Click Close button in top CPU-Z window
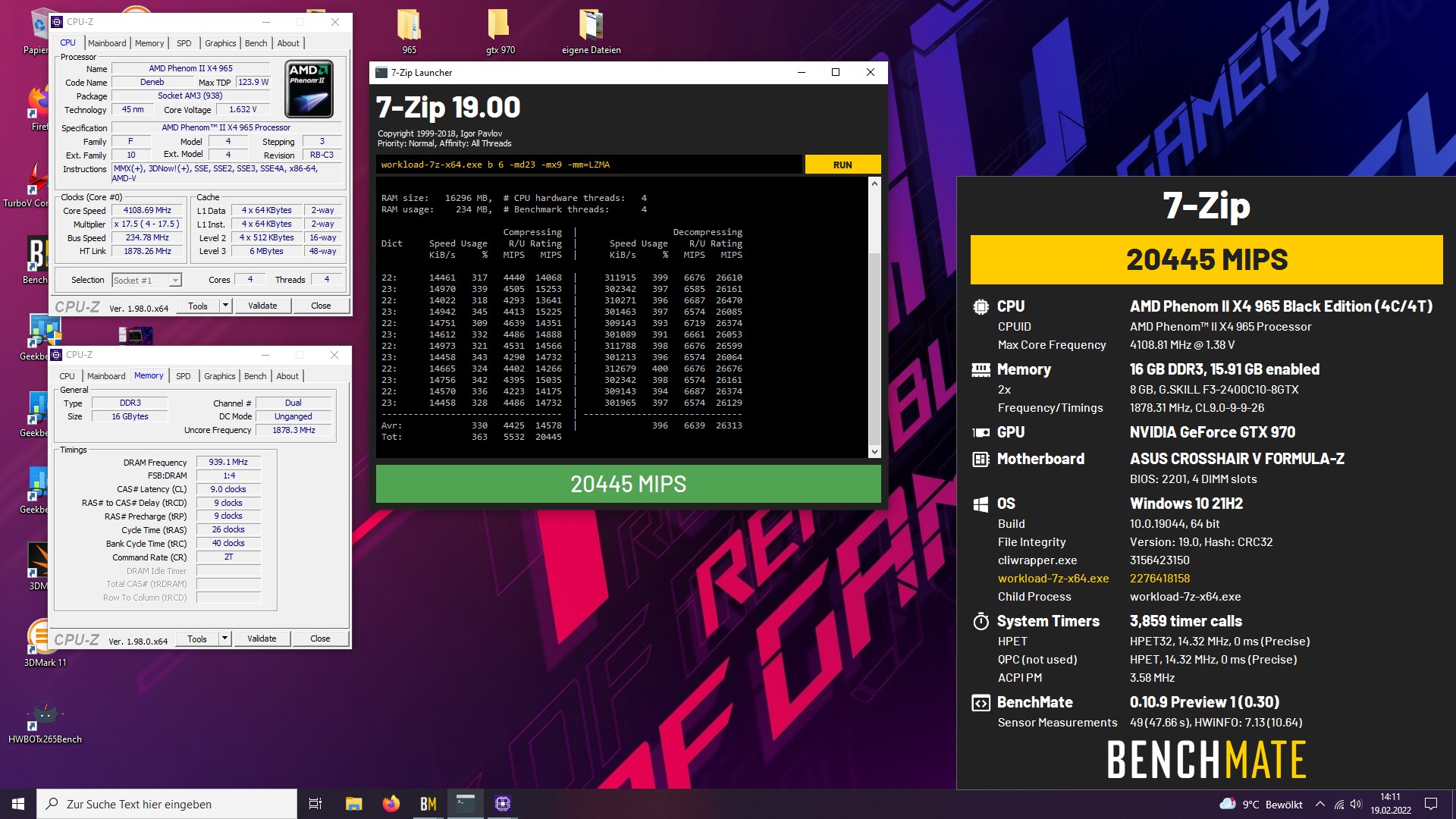1456x819 pixels. 321,306
